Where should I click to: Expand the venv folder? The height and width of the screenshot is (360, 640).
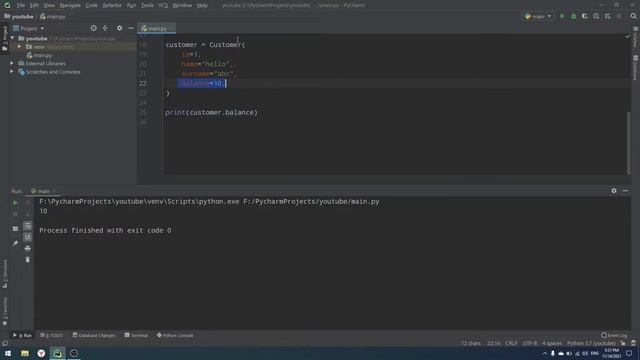coord(19,47)
